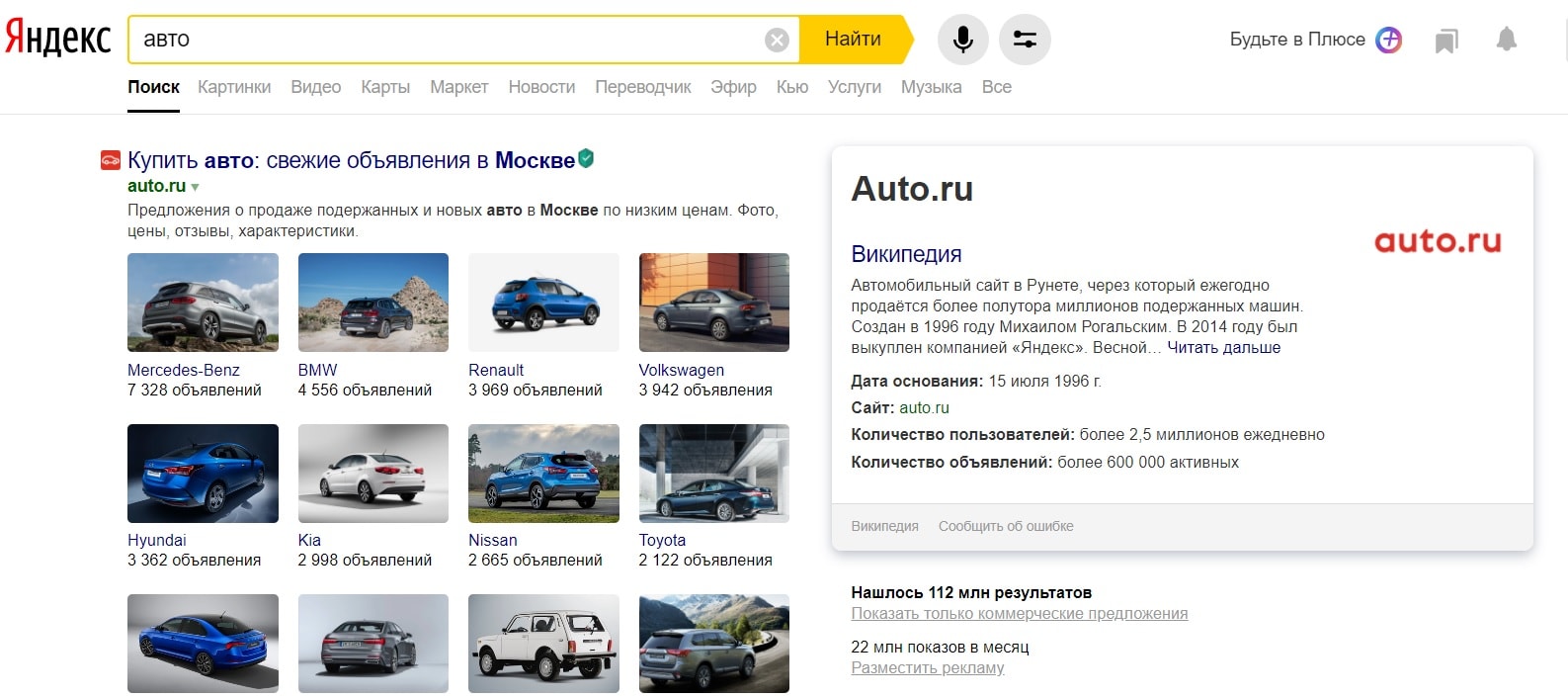This screenshot has width=1568, height=697.
Task: Open the Кью tab
Action: (792, 87)
